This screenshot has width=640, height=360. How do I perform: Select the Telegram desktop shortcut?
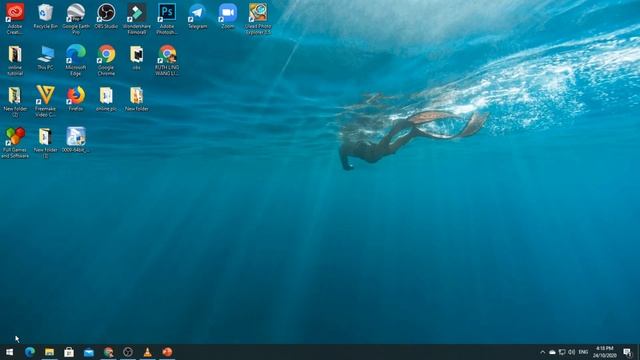[x=198, y=16]
